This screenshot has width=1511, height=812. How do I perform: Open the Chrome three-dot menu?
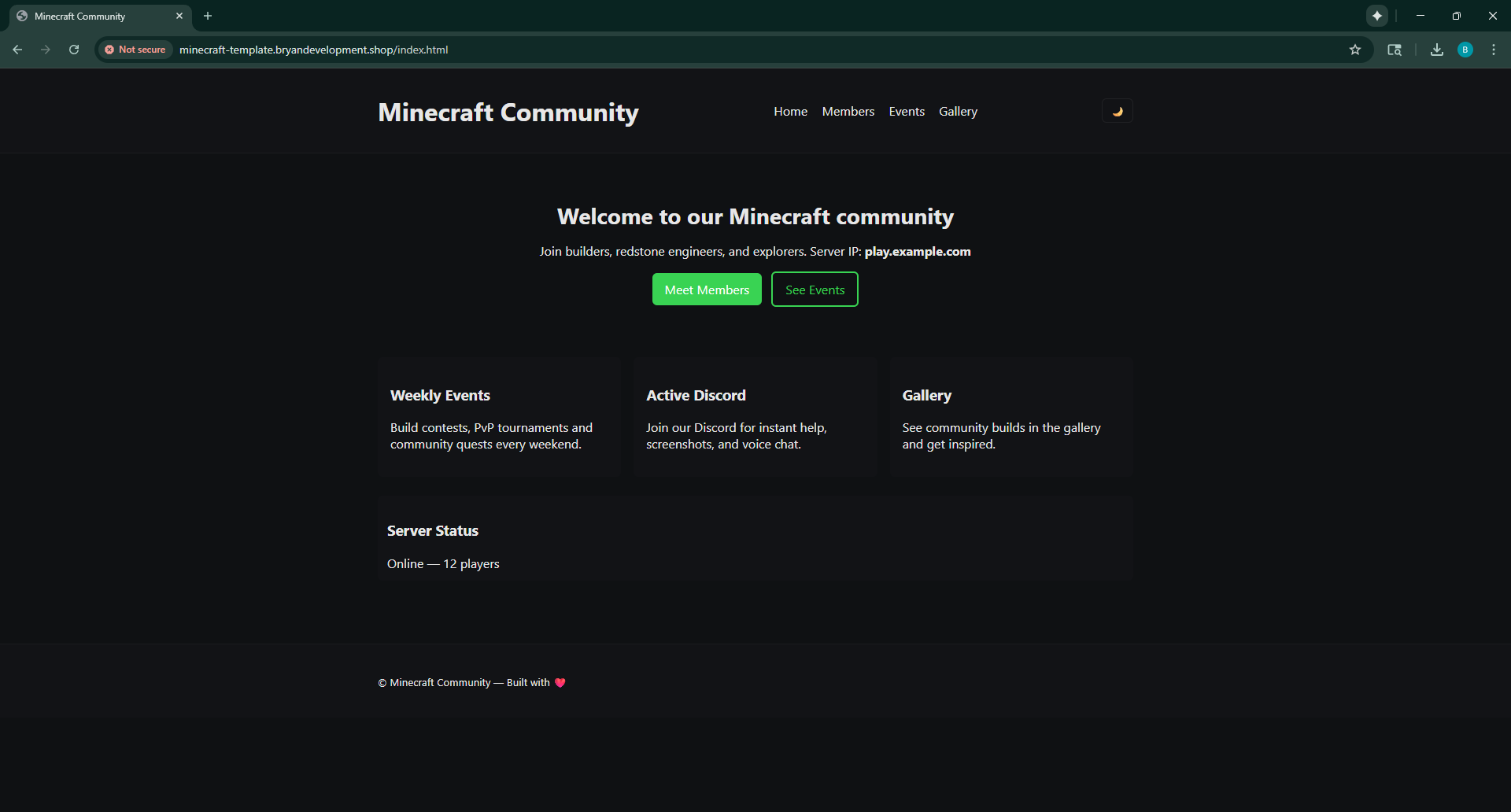pos(1494,50)
